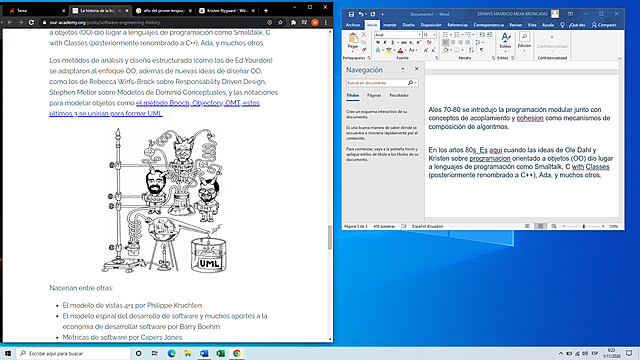Reload the Chrome page
The width and height of the screenshot is (640, 360).
pos(31,22)
